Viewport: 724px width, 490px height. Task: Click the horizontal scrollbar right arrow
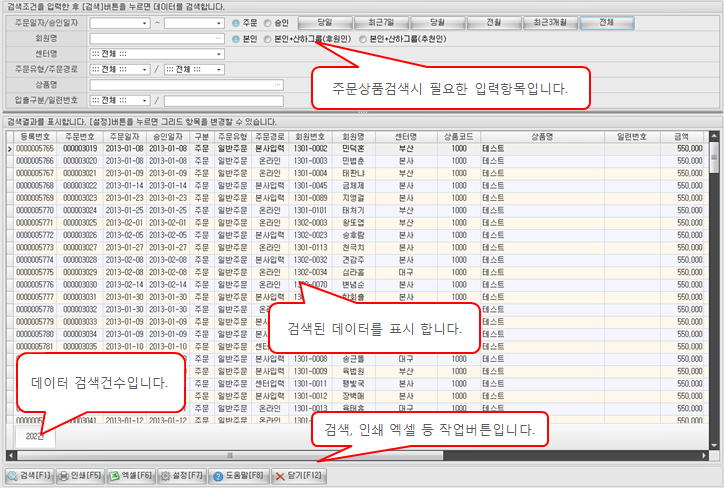(704, 456)
